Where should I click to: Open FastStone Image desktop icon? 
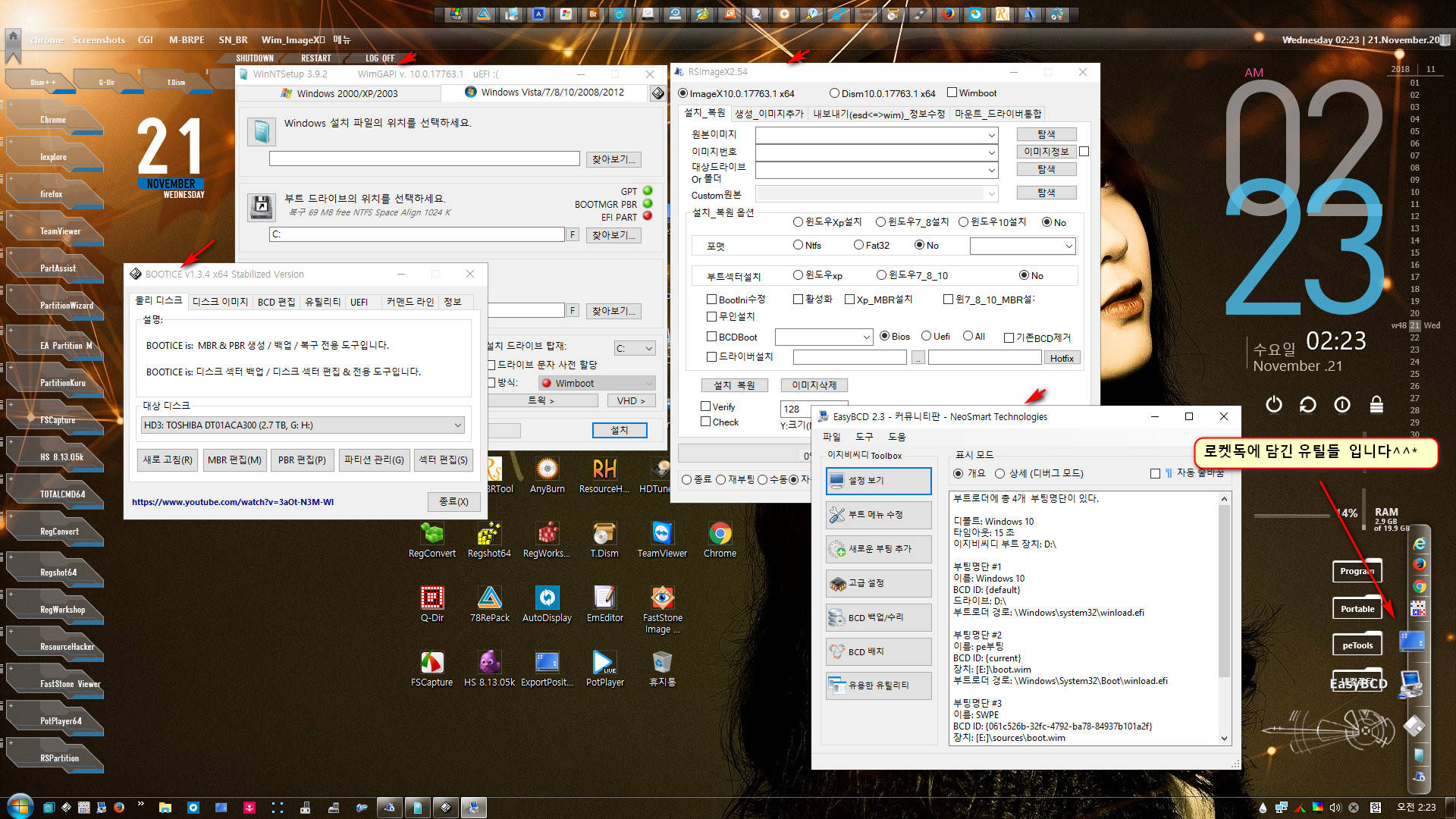point(662,610)
